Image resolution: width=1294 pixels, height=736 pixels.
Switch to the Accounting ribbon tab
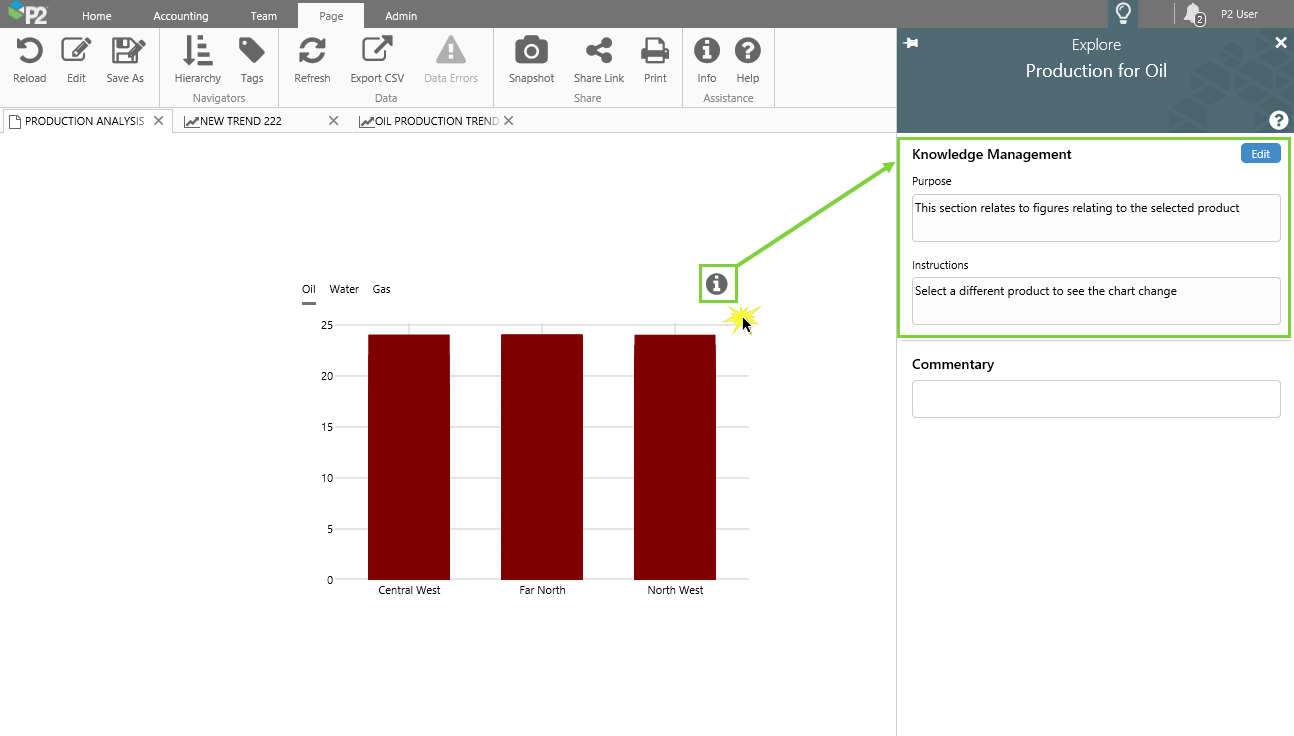tap(181, 16)
